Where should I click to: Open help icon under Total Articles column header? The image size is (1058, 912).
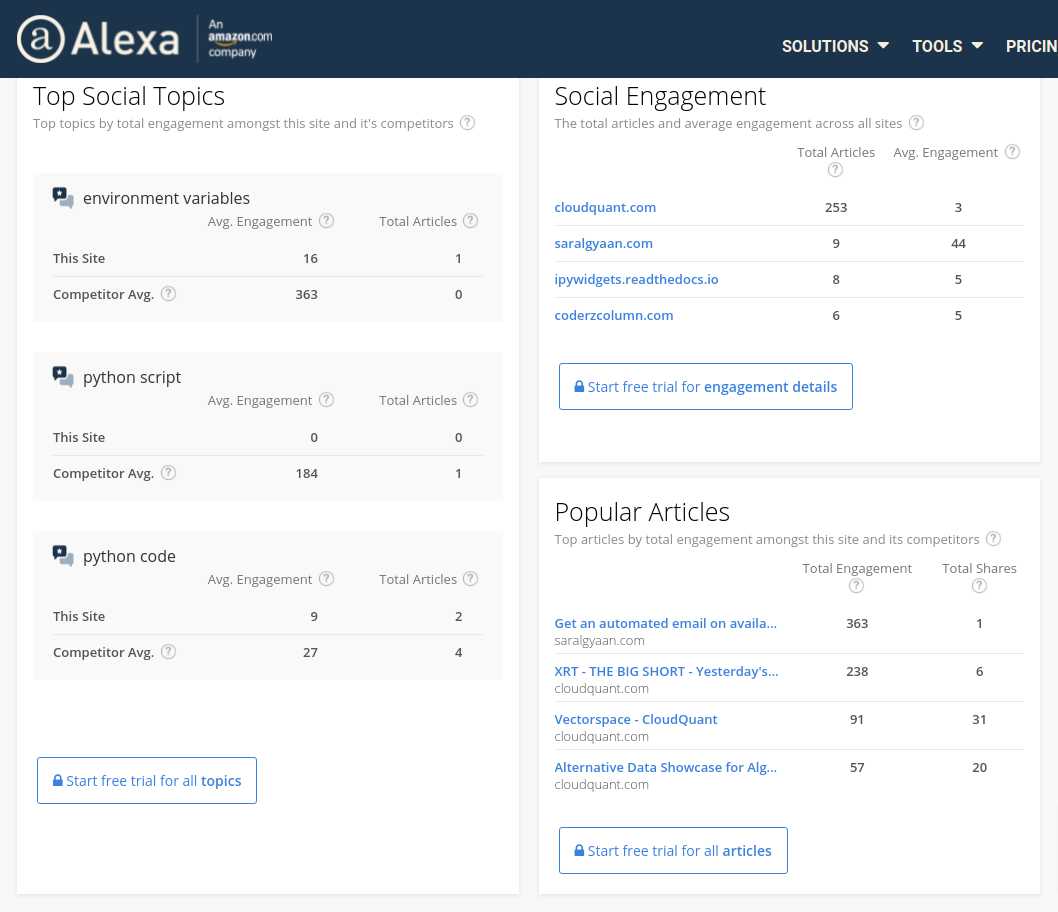point(835,170)
